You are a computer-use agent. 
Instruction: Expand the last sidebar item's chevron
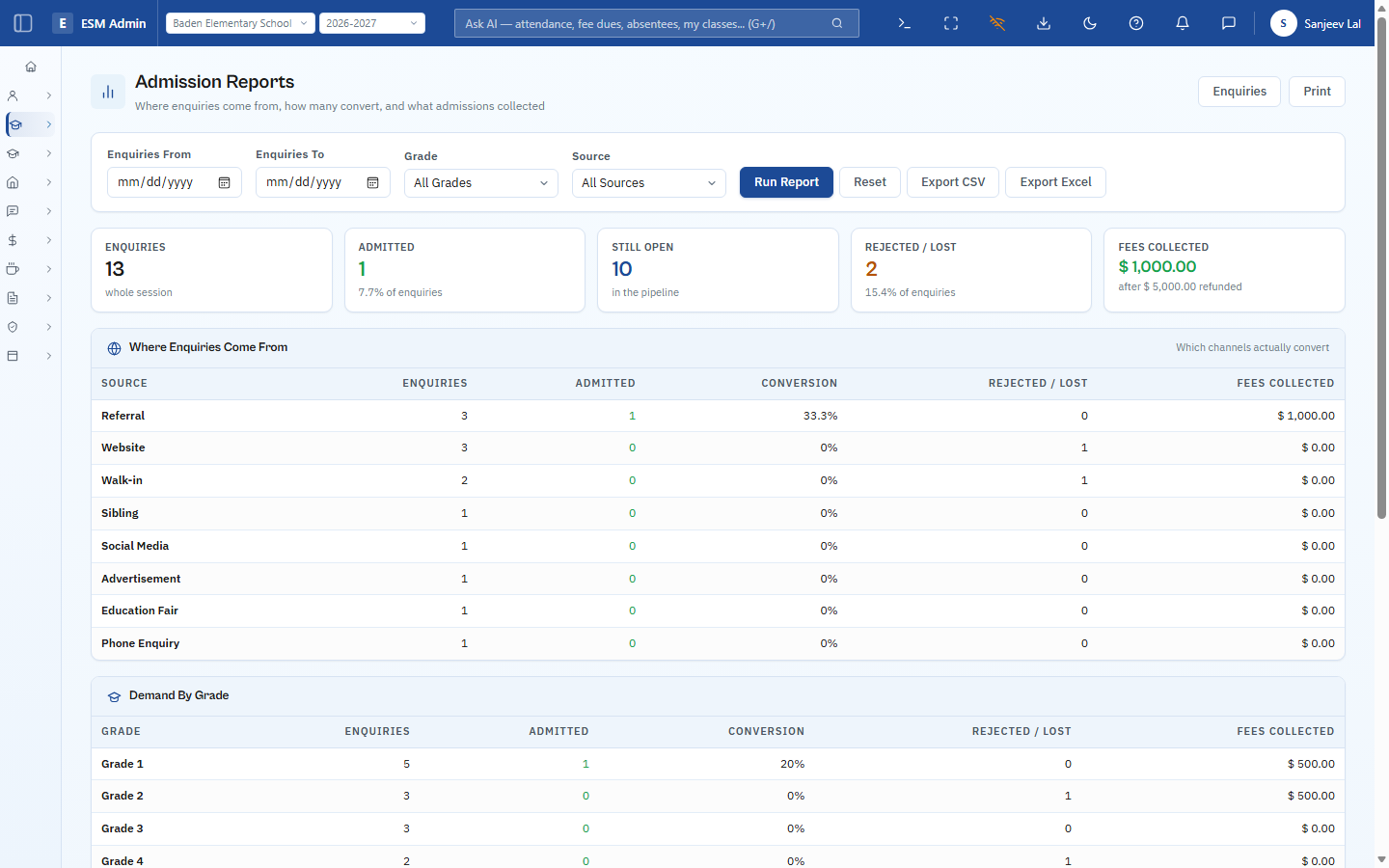[x=49, y=356]
